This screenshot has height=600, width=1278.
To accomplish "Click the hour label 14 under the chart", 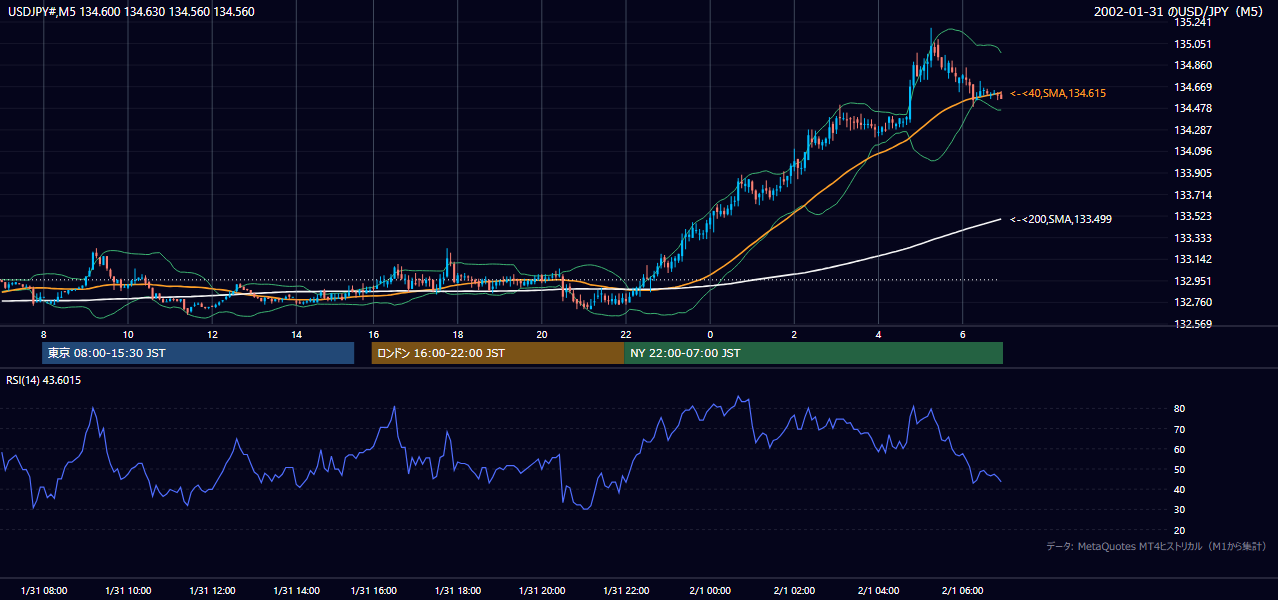I will [x=297, y=334].
